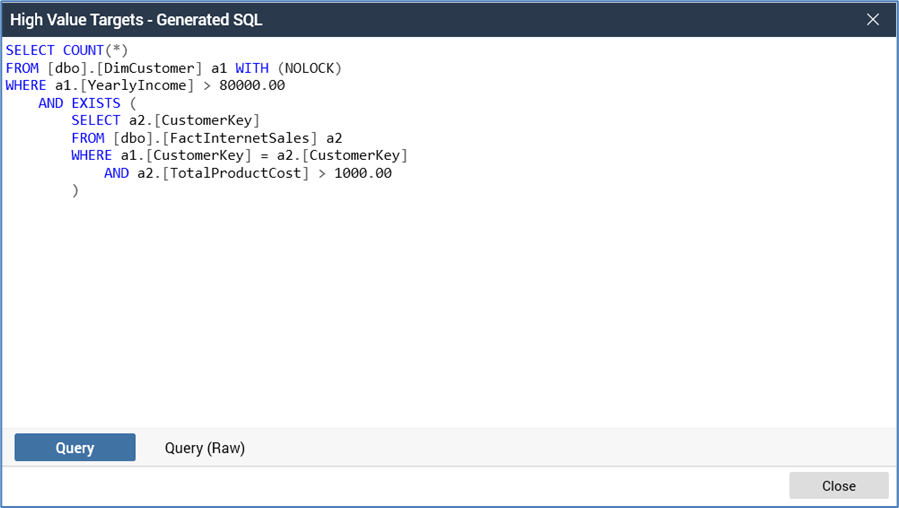Viewport: 899px width, 508px height.
Task: Click the first SELECT keyword at the top
Action: (30, 50)
